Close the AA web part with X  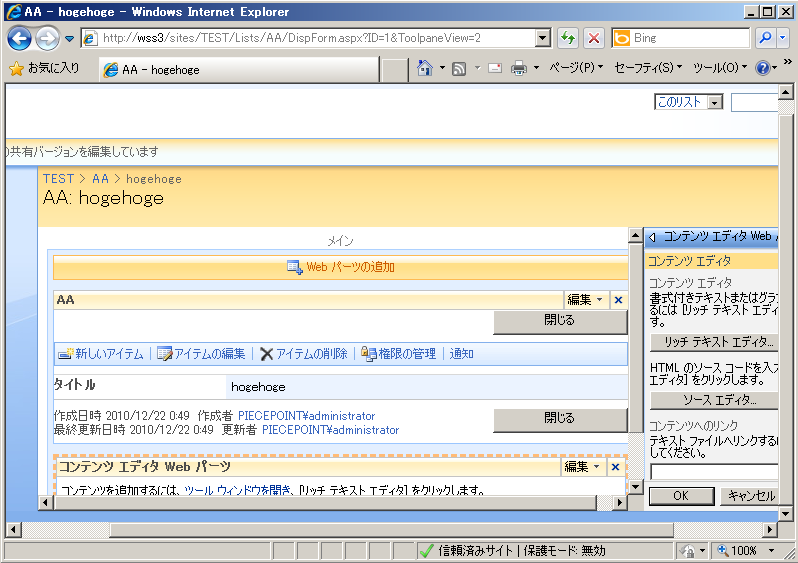pyautogui.click(x=618, y=300)
